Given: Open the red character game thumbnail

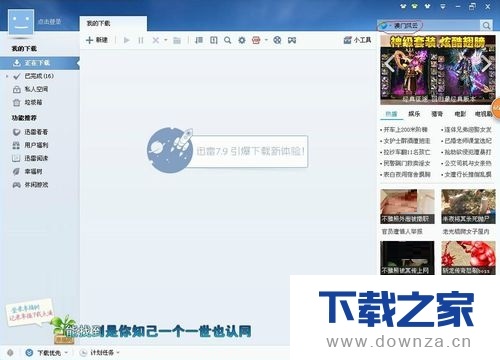Looking at the screenshot, I should click(468, 258).
